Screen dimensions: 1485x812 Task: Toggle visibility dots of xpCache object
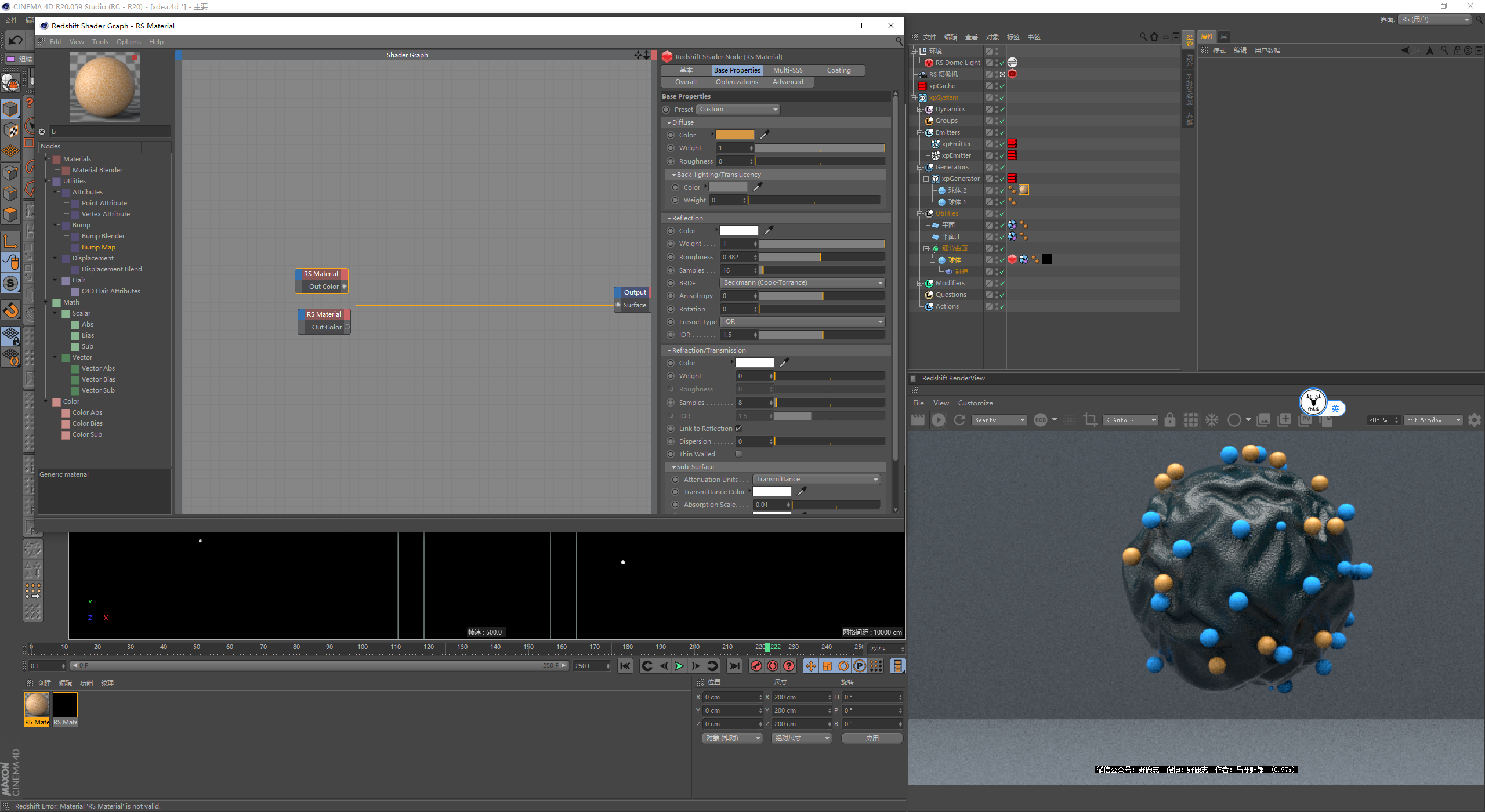coord(997,86)
